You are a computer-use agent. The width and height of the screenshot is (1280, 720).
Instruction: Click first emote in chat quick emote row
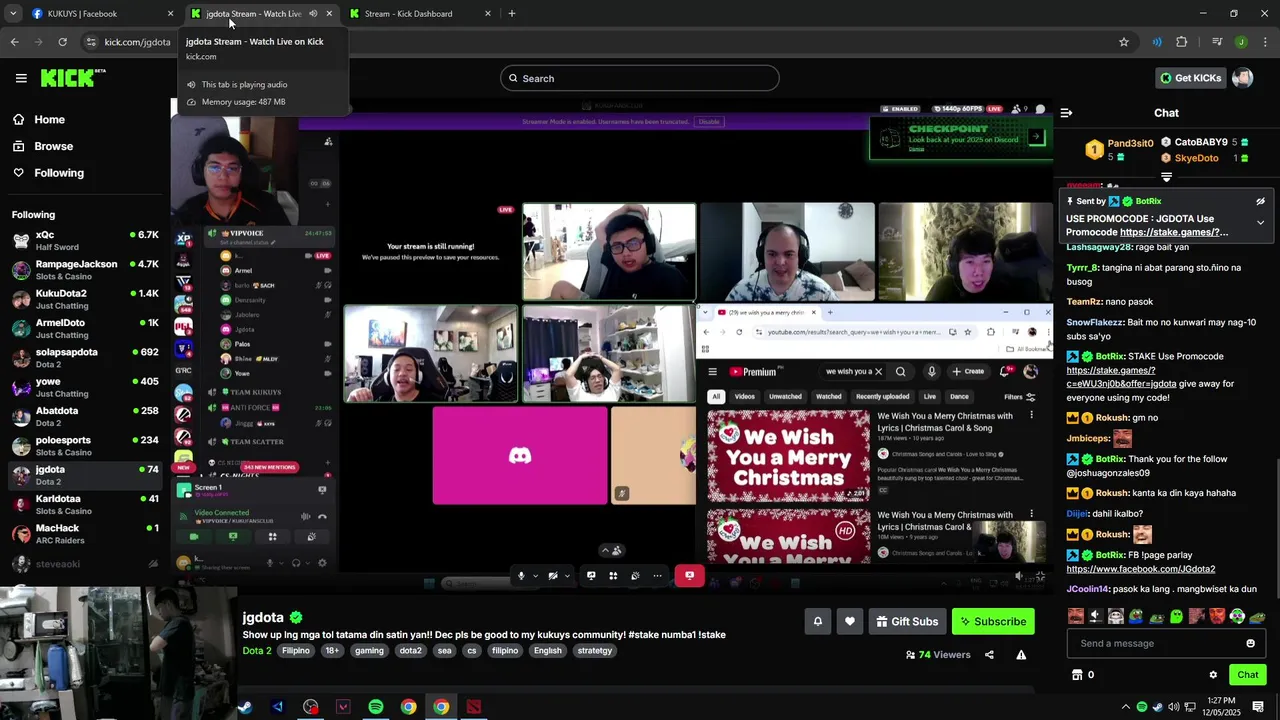pyautogui.click(x=1075, y=617)
